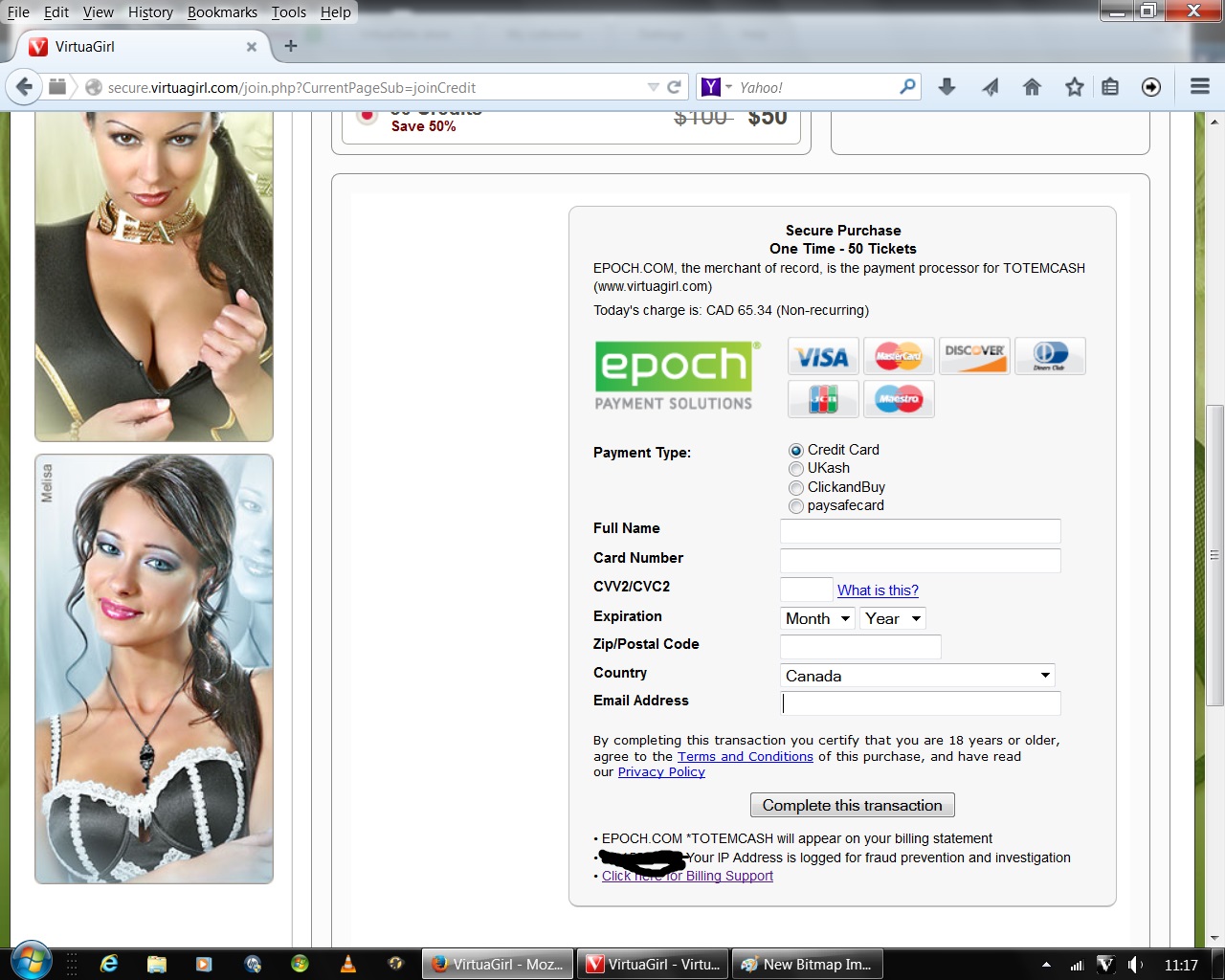Open the Help menu
The width and height of the screenshot is (1225, 980).
pos(335,12)
